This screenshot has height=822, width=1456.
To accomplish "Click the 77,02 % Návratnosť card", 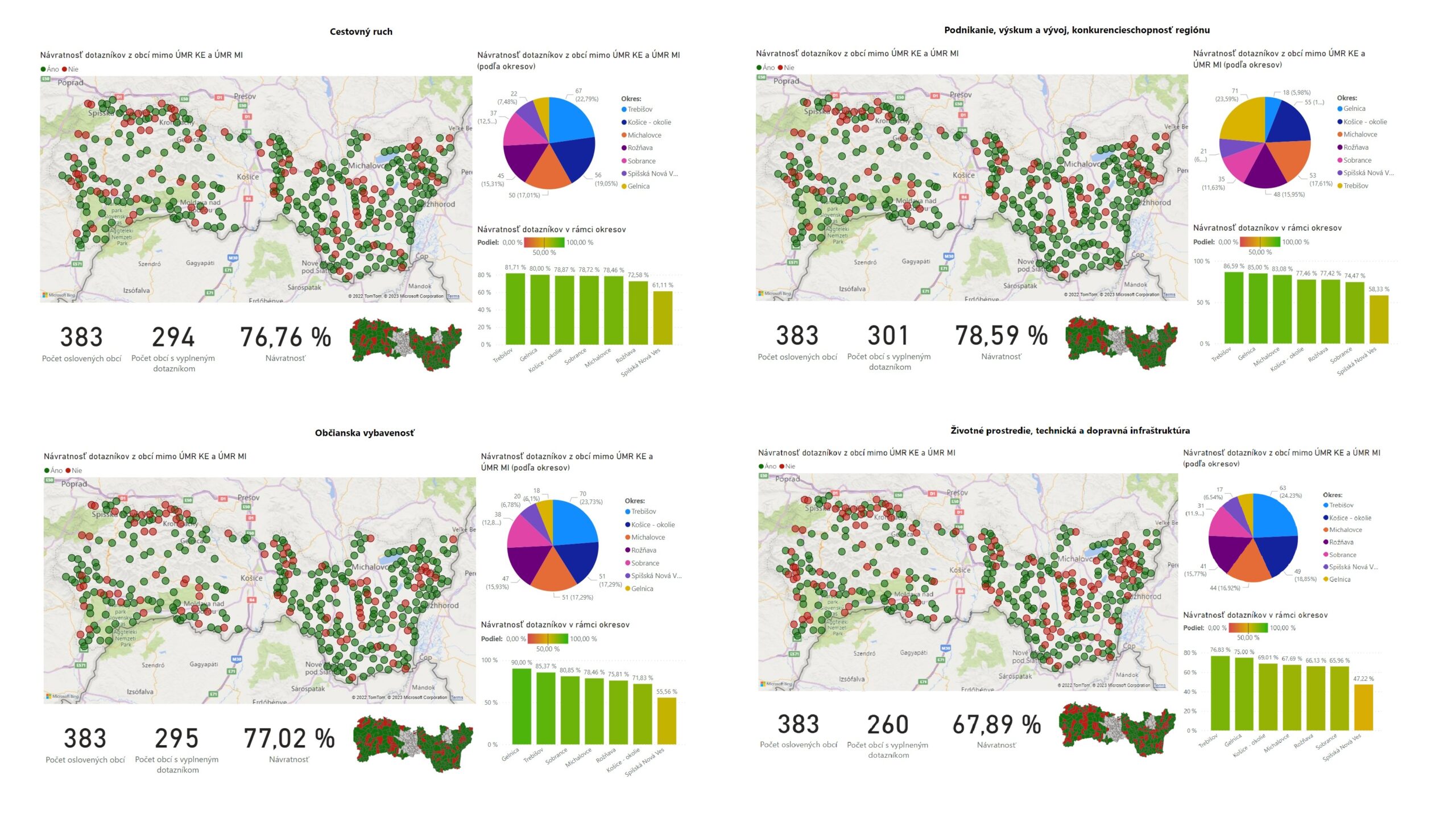I will pyautogui.click(x=289, y=745).
